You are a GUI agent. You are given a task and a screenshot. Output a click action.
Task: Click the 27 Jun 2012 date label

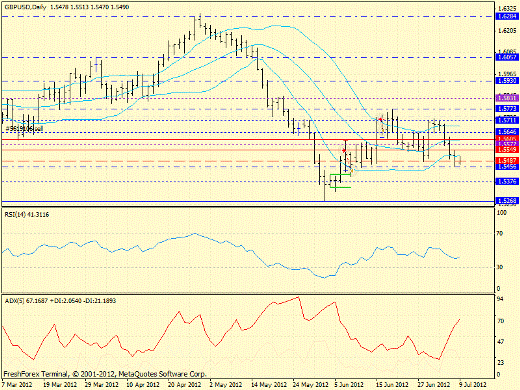[x=434, y=384]
